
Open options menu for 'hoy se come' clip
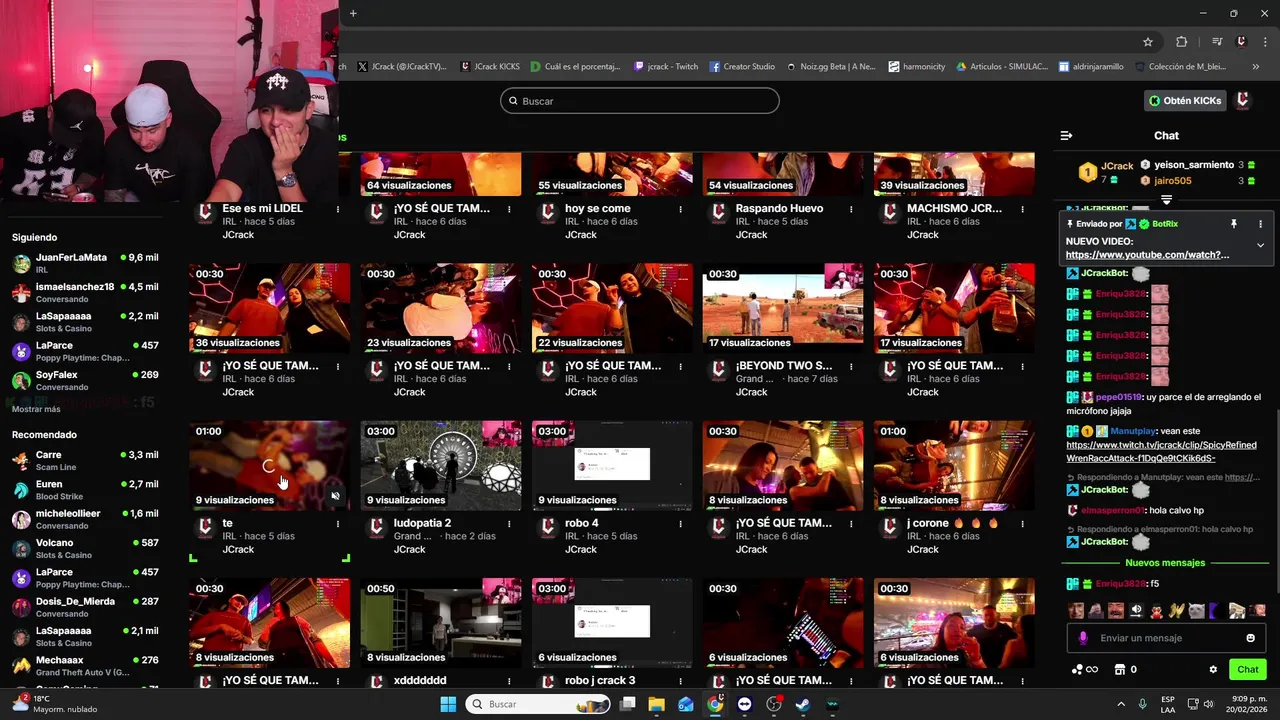pos(680,210)
